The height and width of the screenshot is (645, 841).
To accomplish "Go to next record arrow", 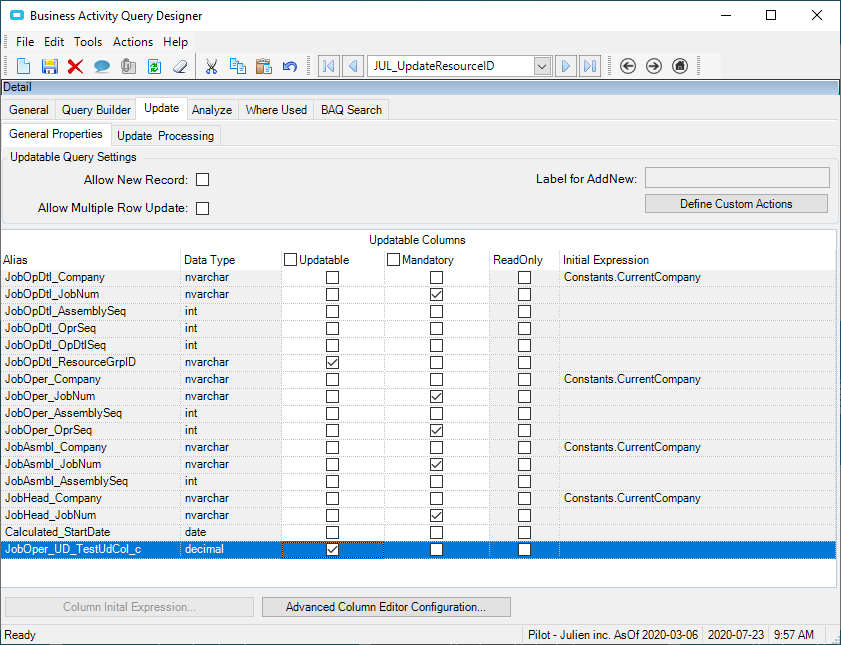I will (x=566, y=66).
